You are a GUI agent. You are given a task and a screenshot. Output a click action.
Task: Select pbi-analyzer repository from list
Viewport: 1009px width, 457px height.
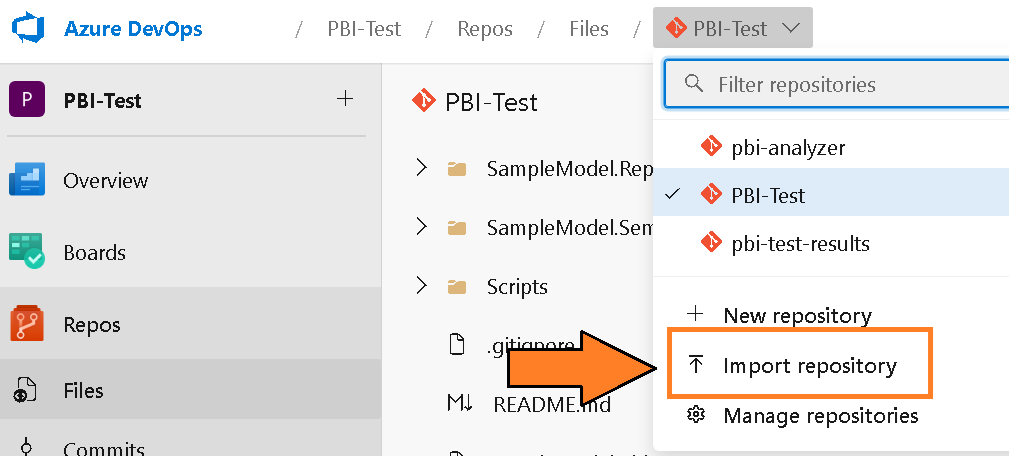(787, 147)
